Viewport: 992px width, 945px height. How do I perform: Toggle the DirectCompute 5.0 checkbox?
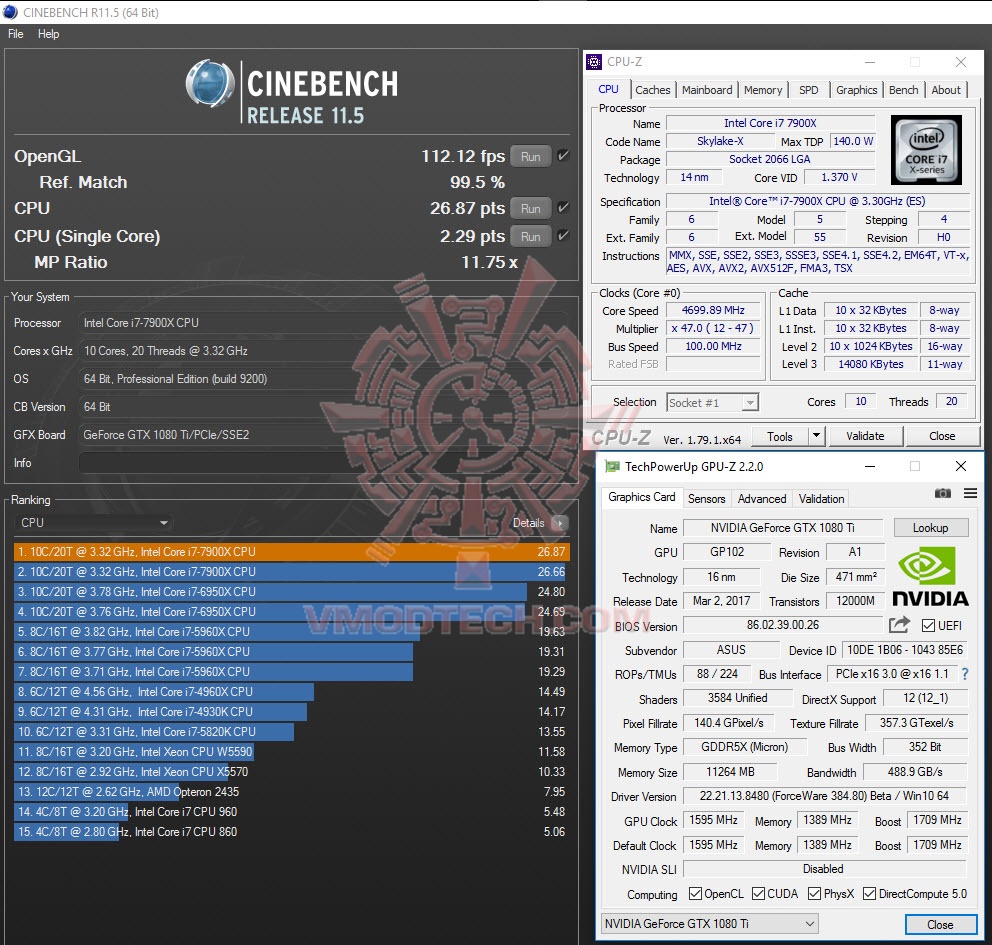pos(869,894)
